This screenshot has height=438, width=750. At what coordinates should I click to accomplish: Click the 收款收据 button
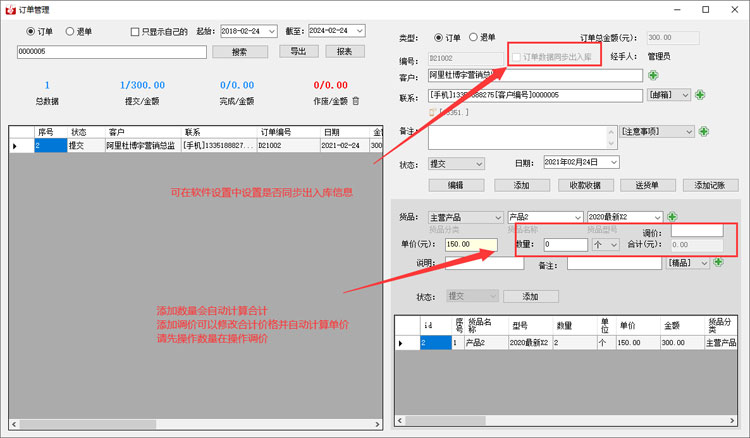pyautogui.click(x=585, y=185)
